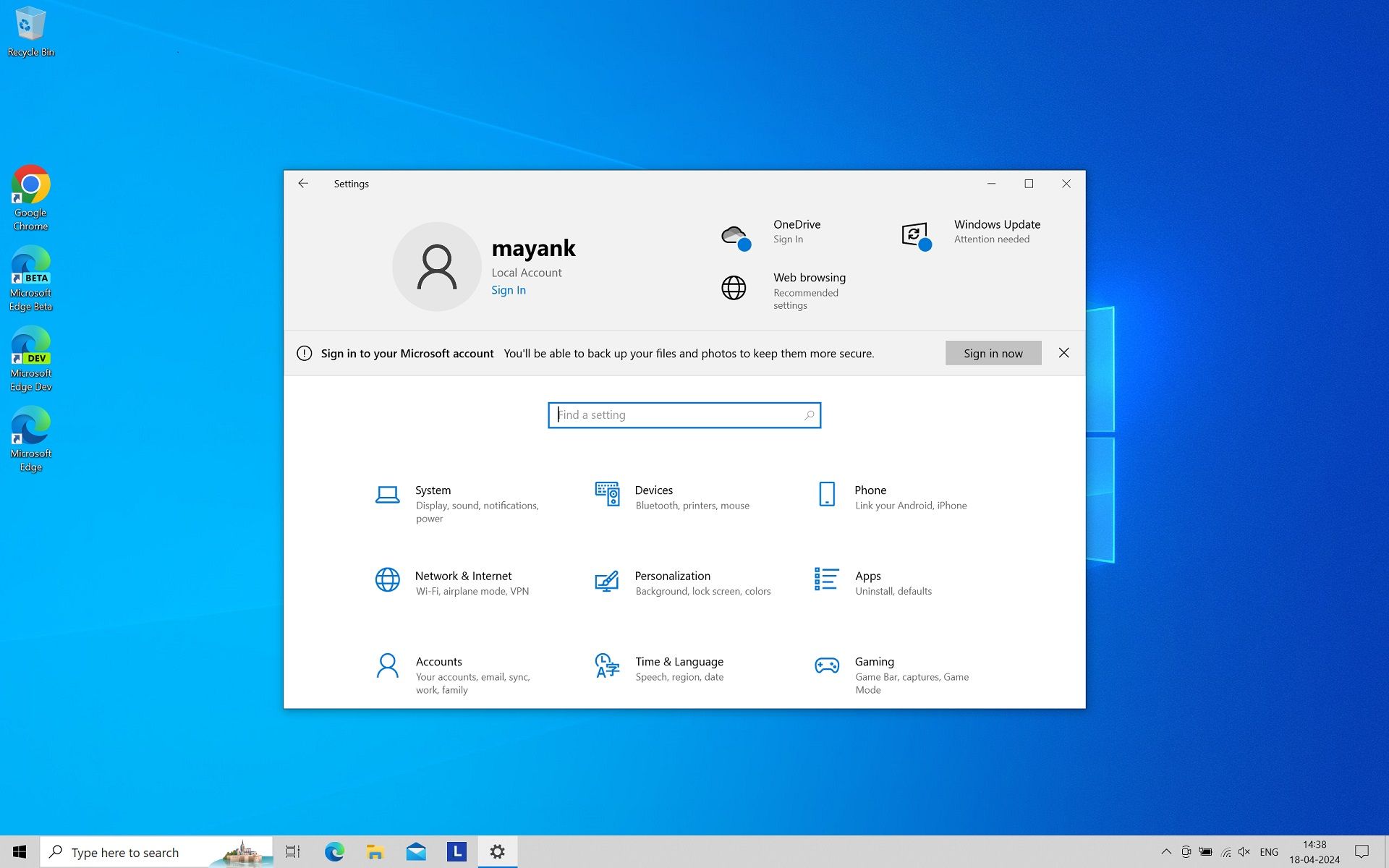Open Time & Language settings
Screen dimensions: 1389x868
tap(679, 661)
